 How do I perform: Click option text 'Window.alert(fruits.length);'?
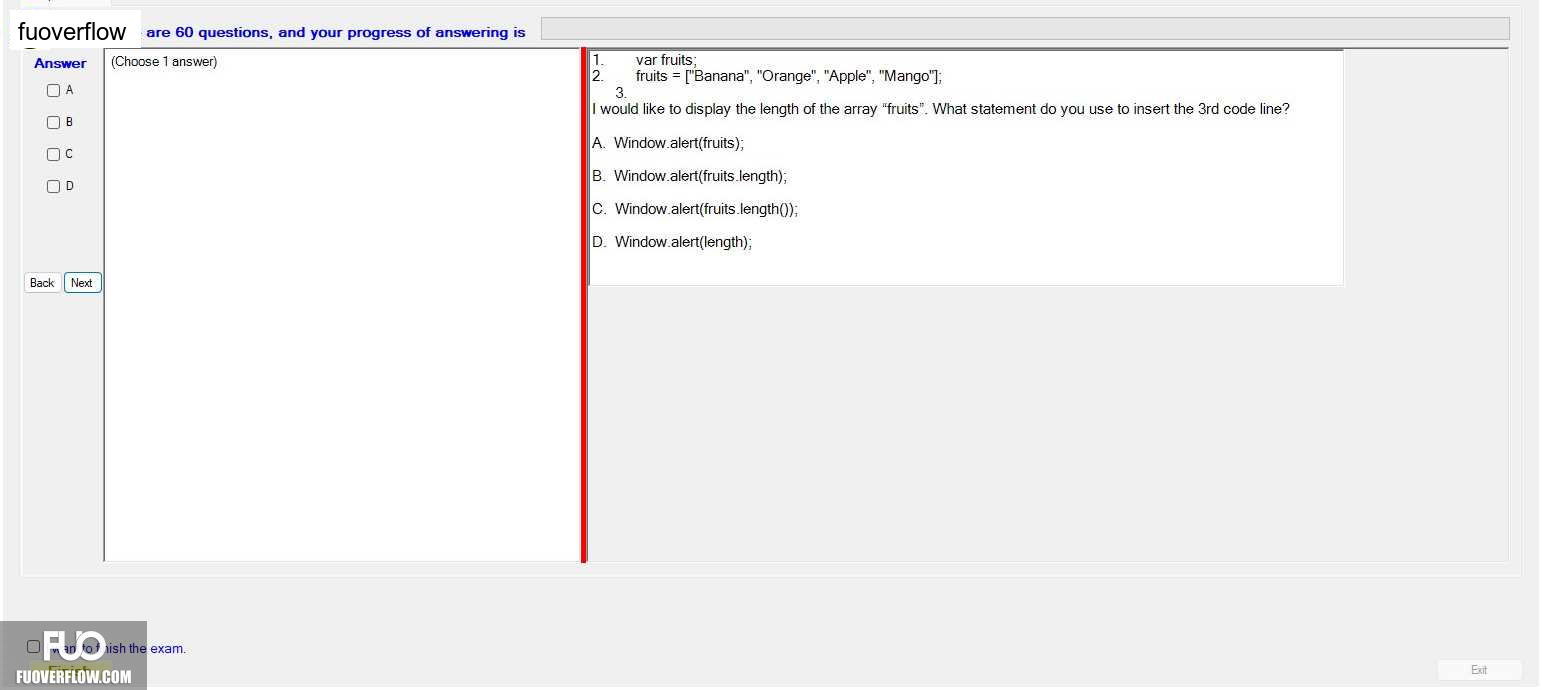click(x=700, y=176)
